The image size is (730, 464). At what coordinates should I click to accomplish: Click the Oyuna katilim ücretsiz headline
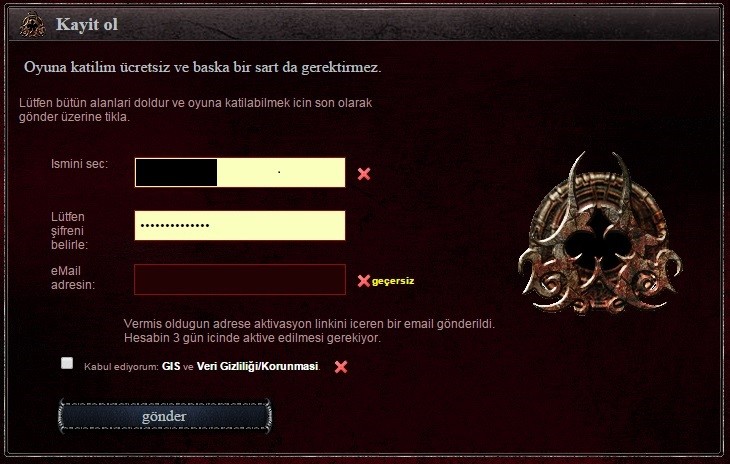point(203,67)
